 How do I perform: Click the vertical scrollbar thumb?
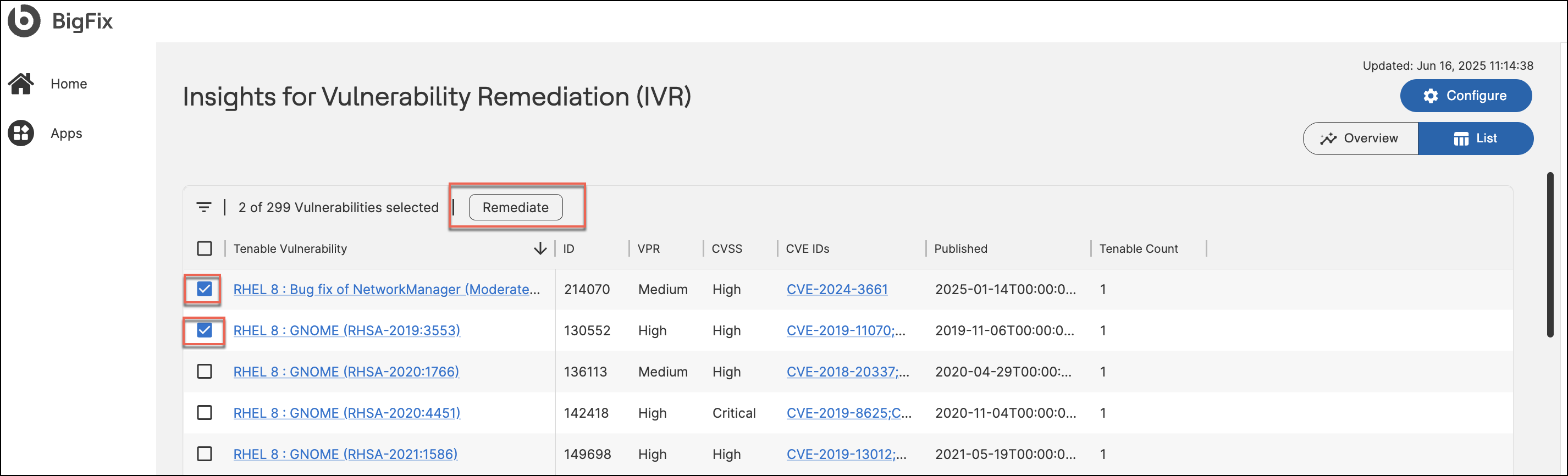point(1550,256)
